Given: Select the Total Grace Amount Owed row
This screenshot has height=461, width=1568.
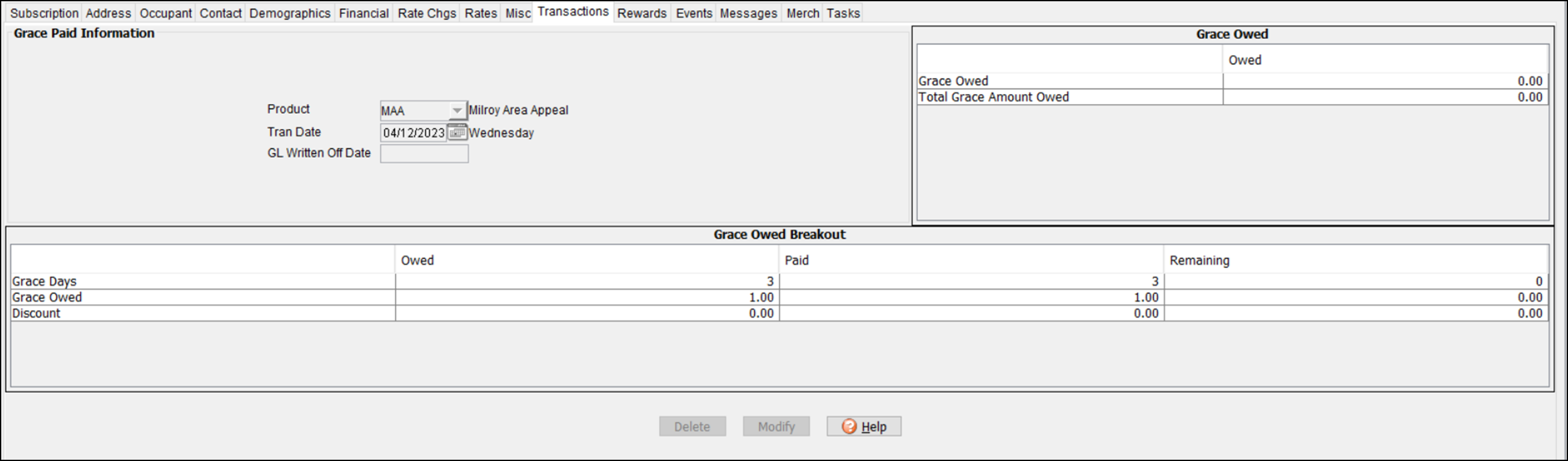Looking at the screenshot, I should point(993,97).
